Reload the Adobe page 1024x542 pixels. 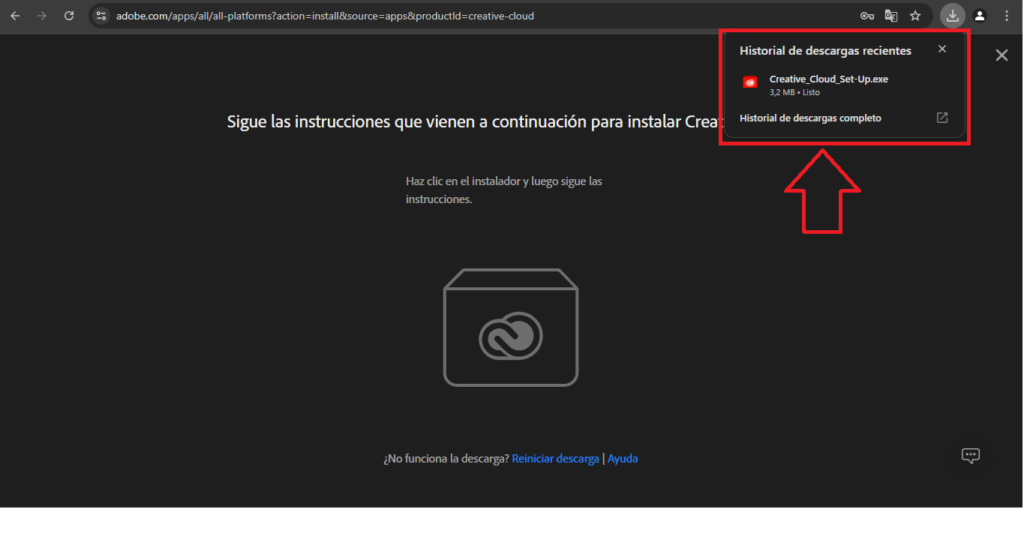coord(69,16)
